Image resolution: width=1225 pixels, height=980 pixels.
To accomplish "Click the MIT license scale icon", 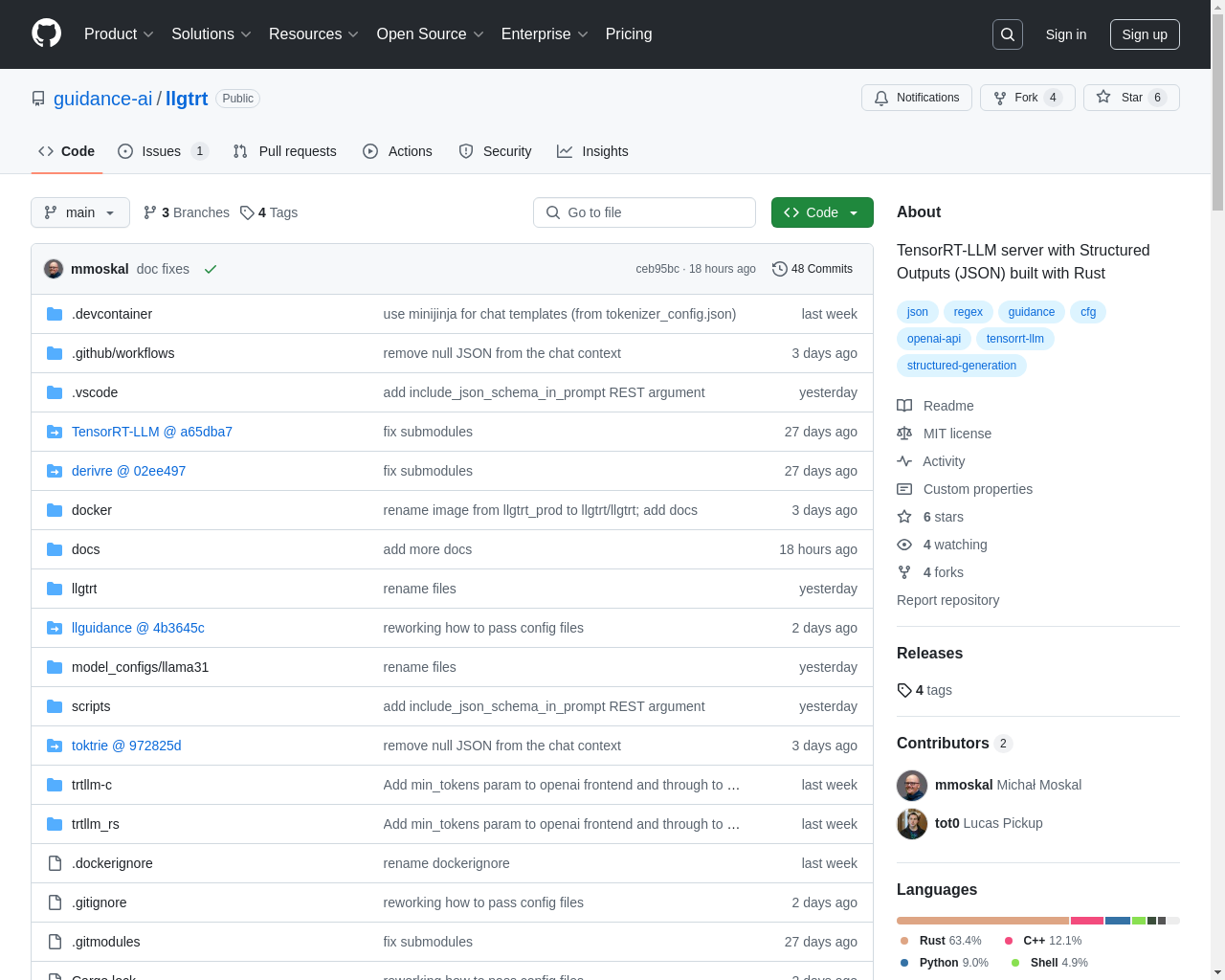I will coord(904,434).
